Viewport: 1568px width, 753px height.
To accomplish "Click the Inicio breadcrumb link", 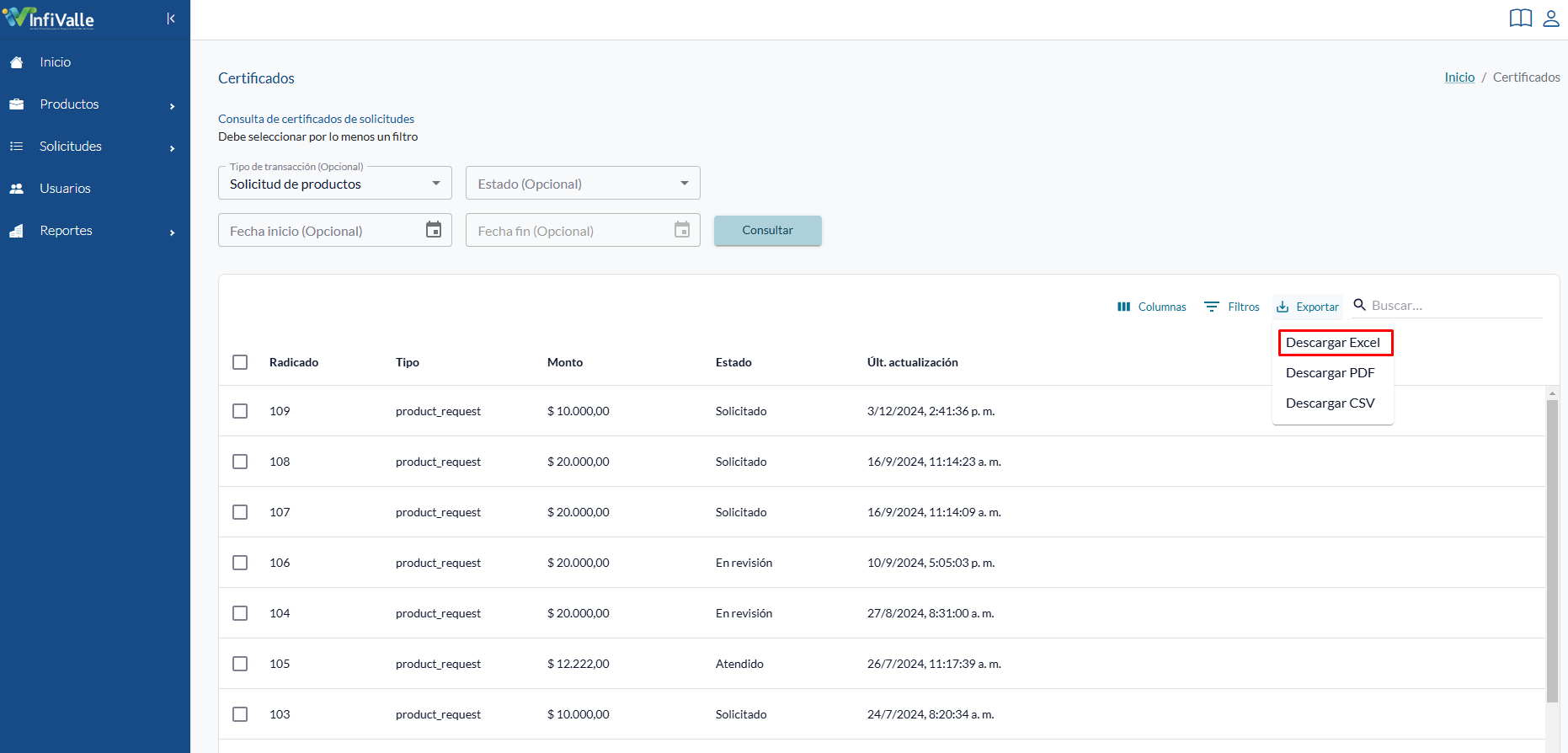I will 1459,77.
